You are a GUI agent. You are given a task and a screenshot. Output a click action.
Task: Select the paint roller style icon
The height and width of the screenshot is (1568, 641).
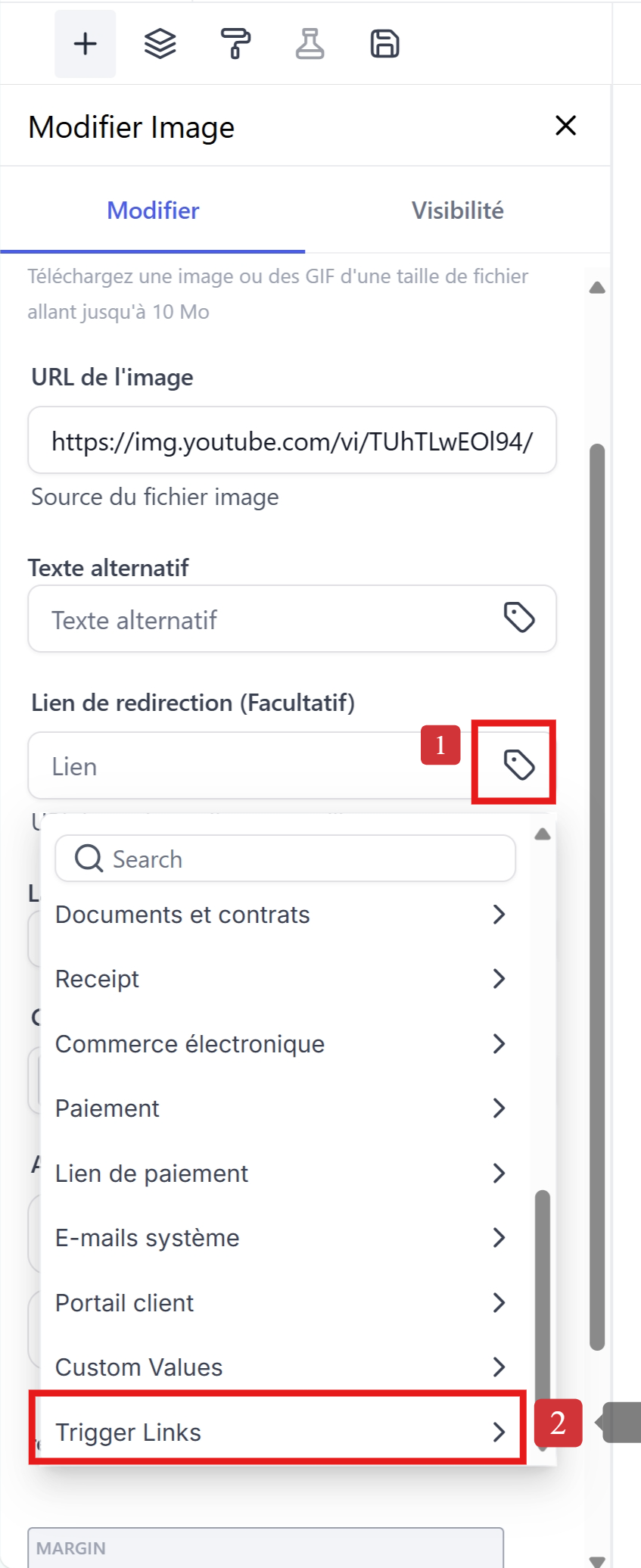(235, 44)
